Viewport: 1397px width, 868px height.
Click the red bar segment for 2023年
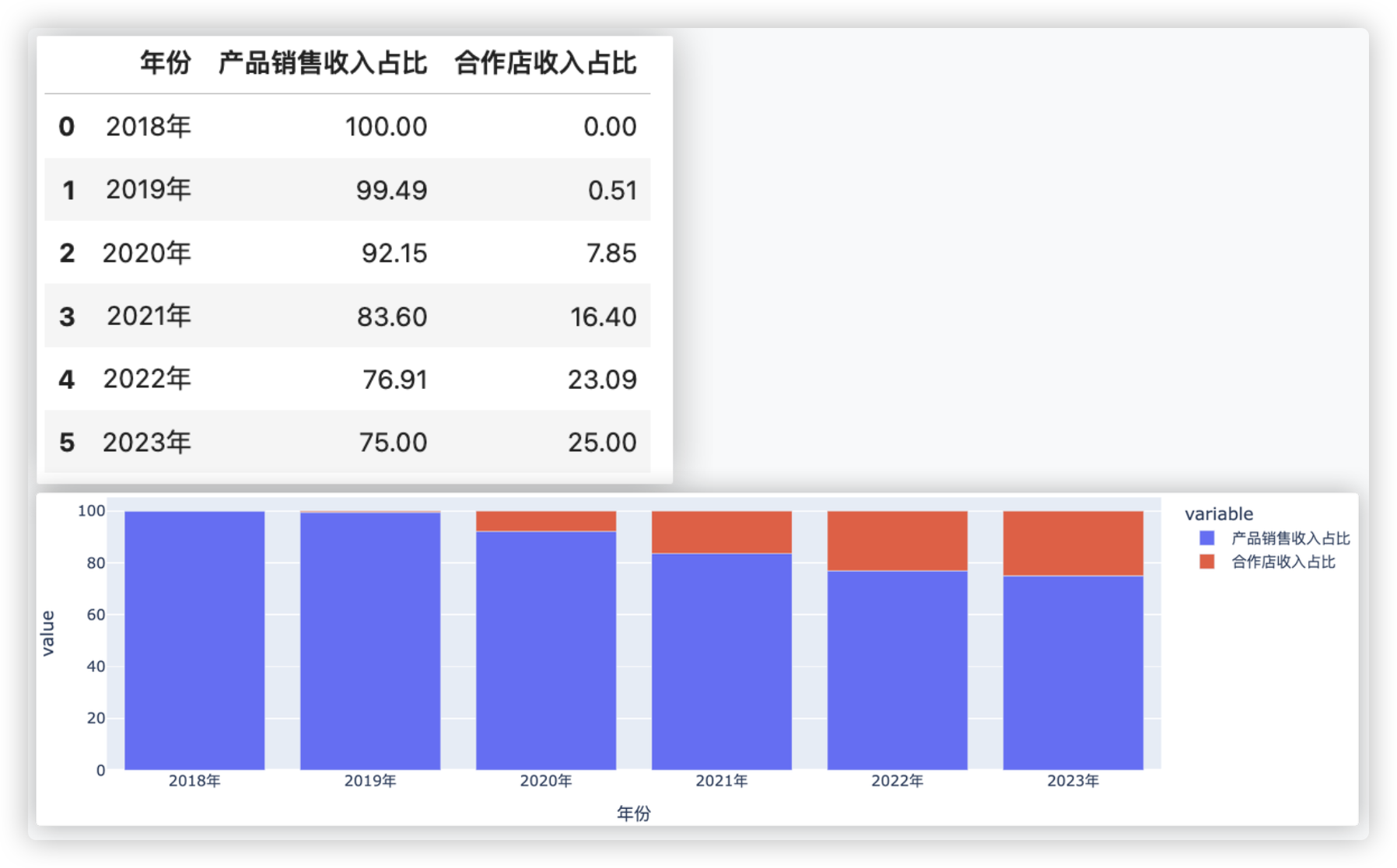click(x=1073, y=543)
